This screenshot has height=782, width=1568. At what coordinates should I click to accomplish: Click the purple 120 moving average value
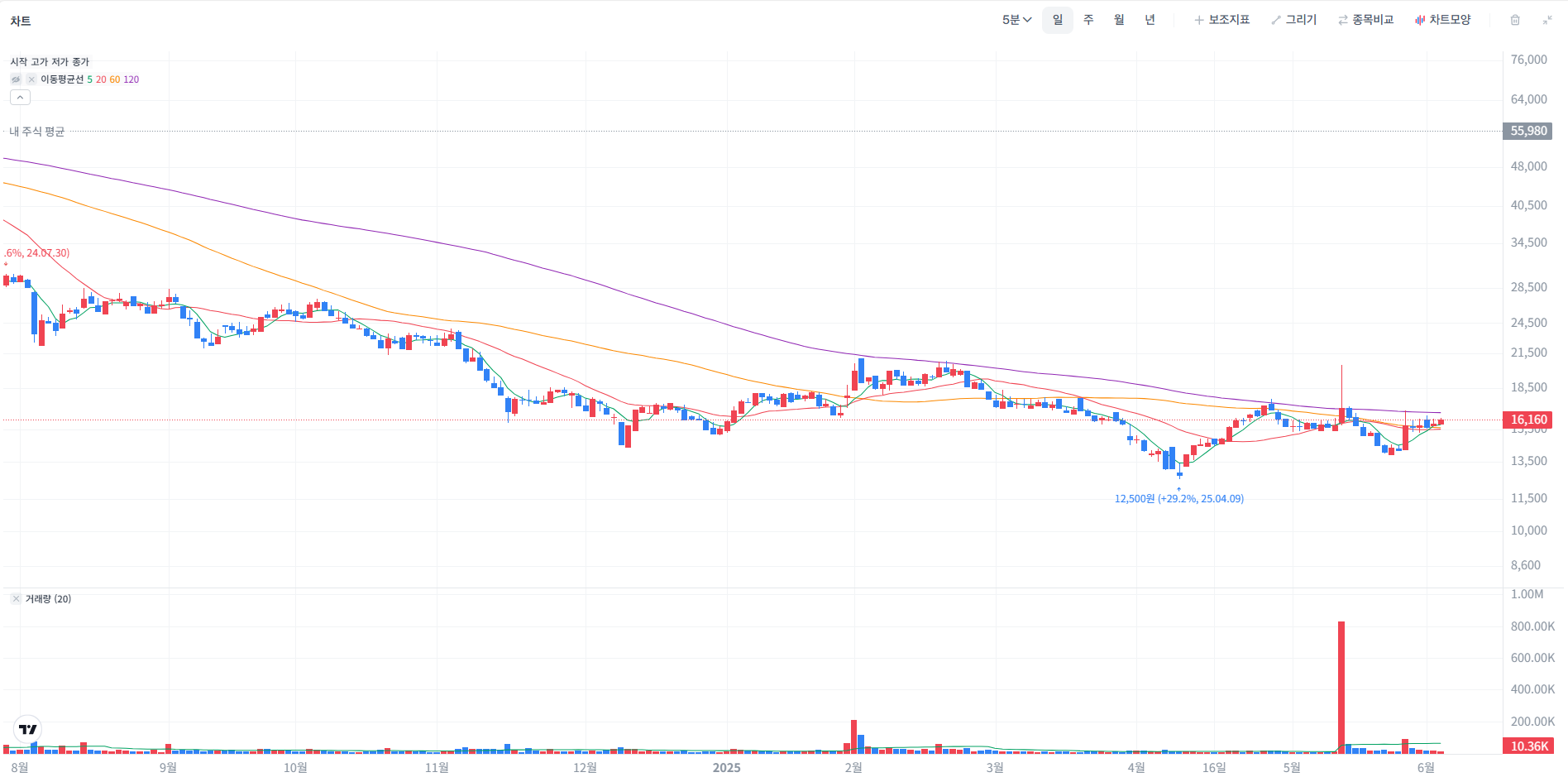click(x=131, y=79)
